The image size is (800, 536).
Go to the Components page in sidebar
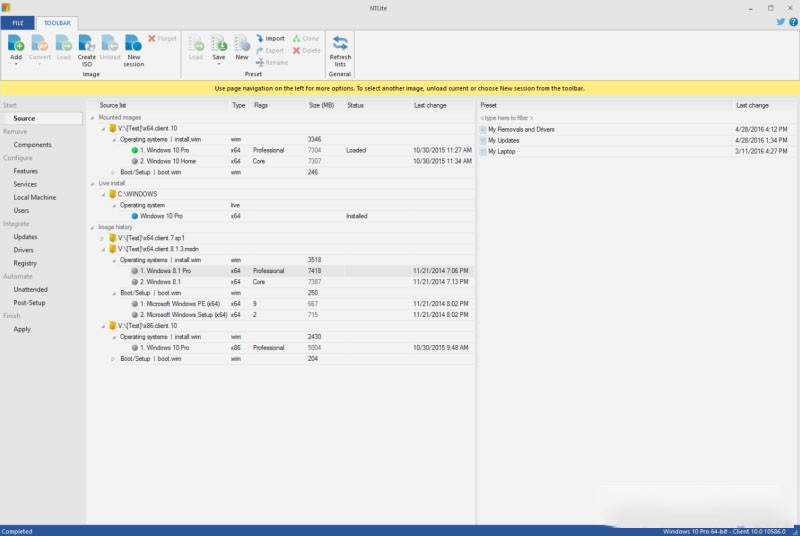coord(32,145)
